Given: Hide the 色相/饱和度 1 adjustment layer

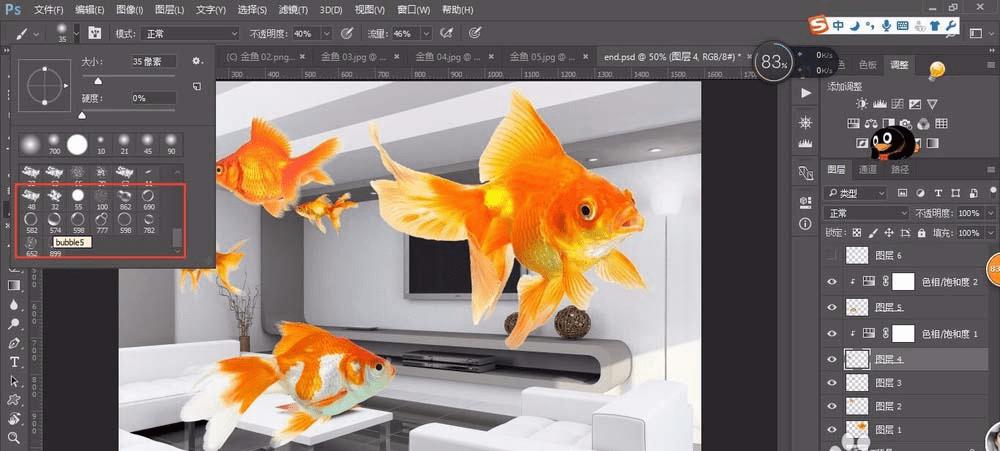Looking at the screenshot, I should [x=832, y=333].
